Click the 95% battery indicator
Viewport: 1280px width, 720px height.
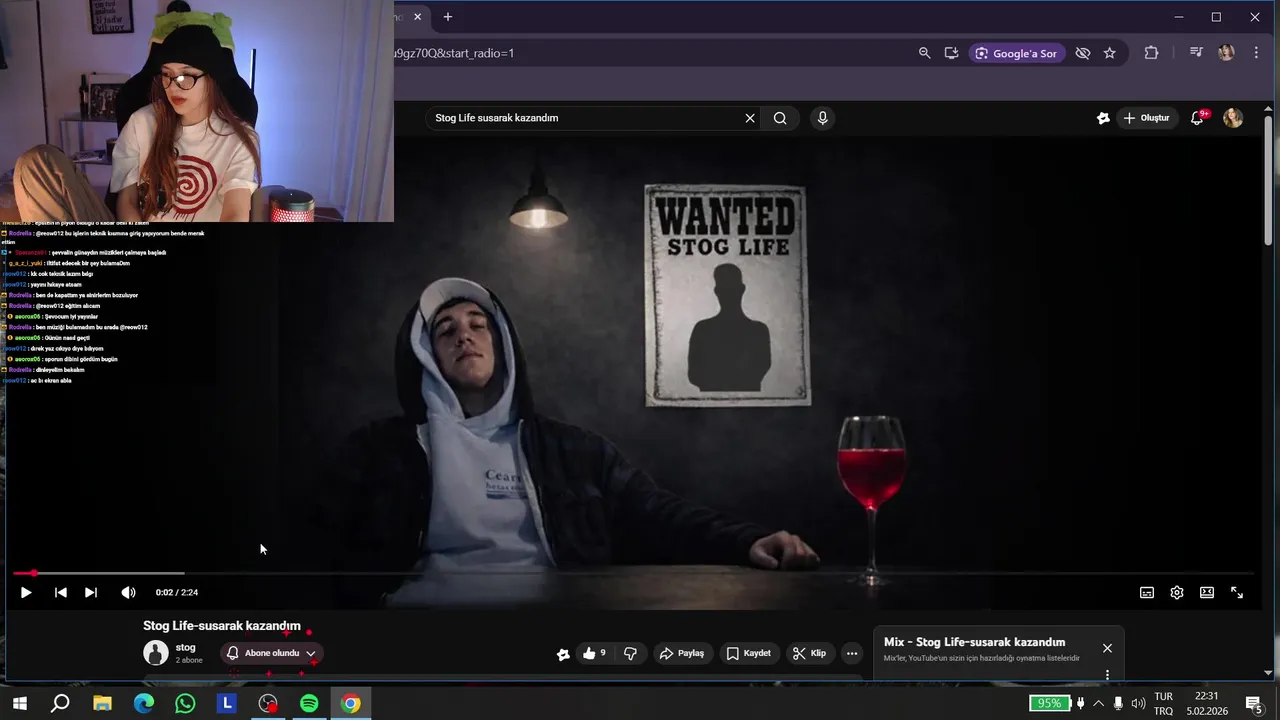click(x=1050, y=703)
